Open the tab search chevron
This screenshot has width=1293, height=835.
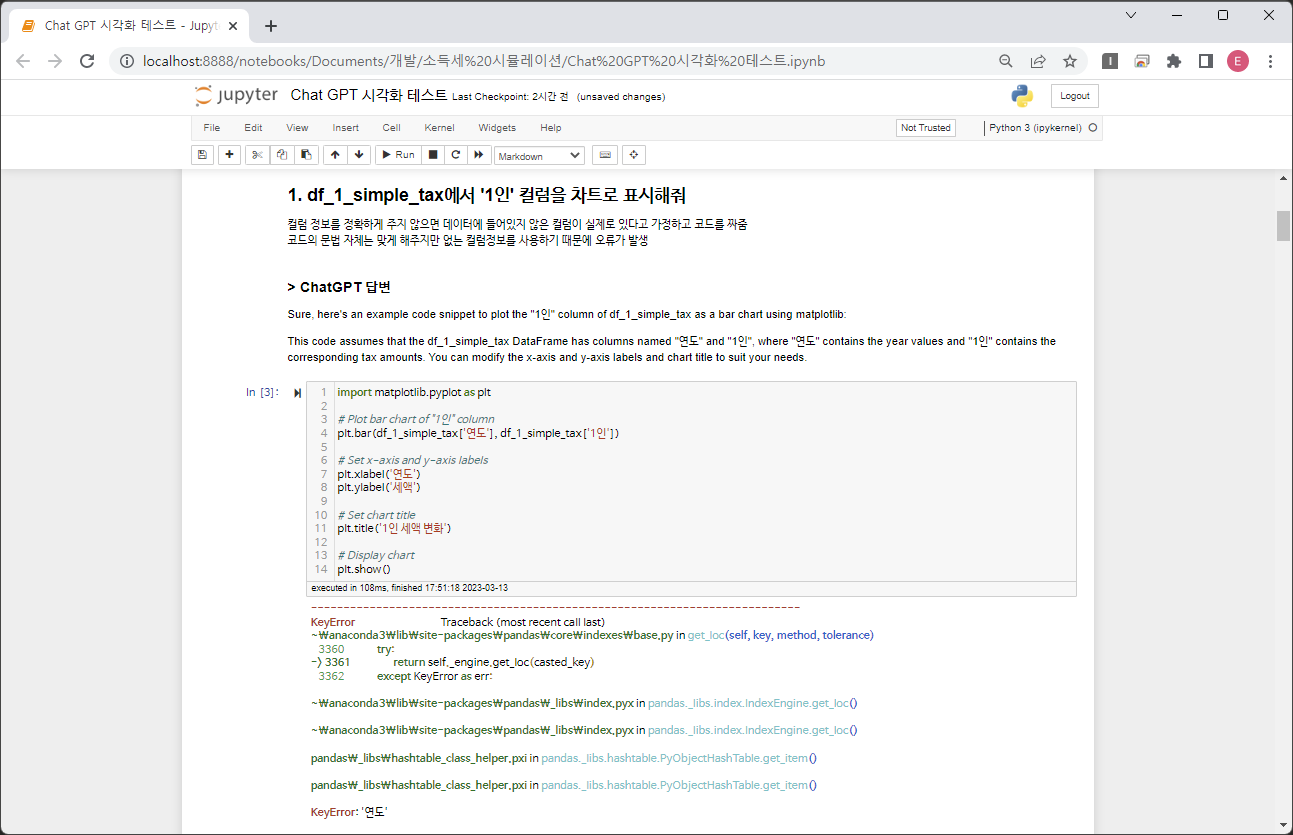1131,15
